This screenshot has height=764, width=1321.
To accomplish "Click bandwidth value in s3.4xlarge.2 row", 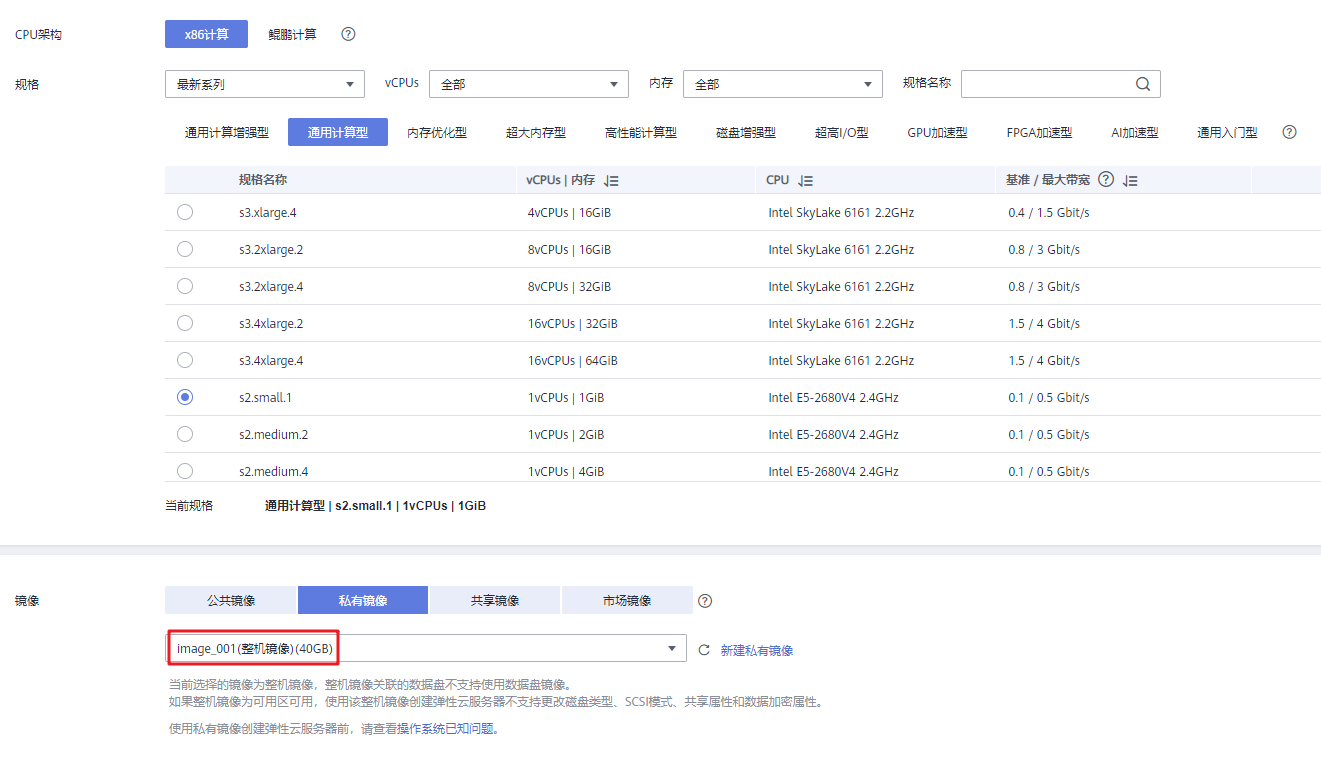I will pos(1045,324).
